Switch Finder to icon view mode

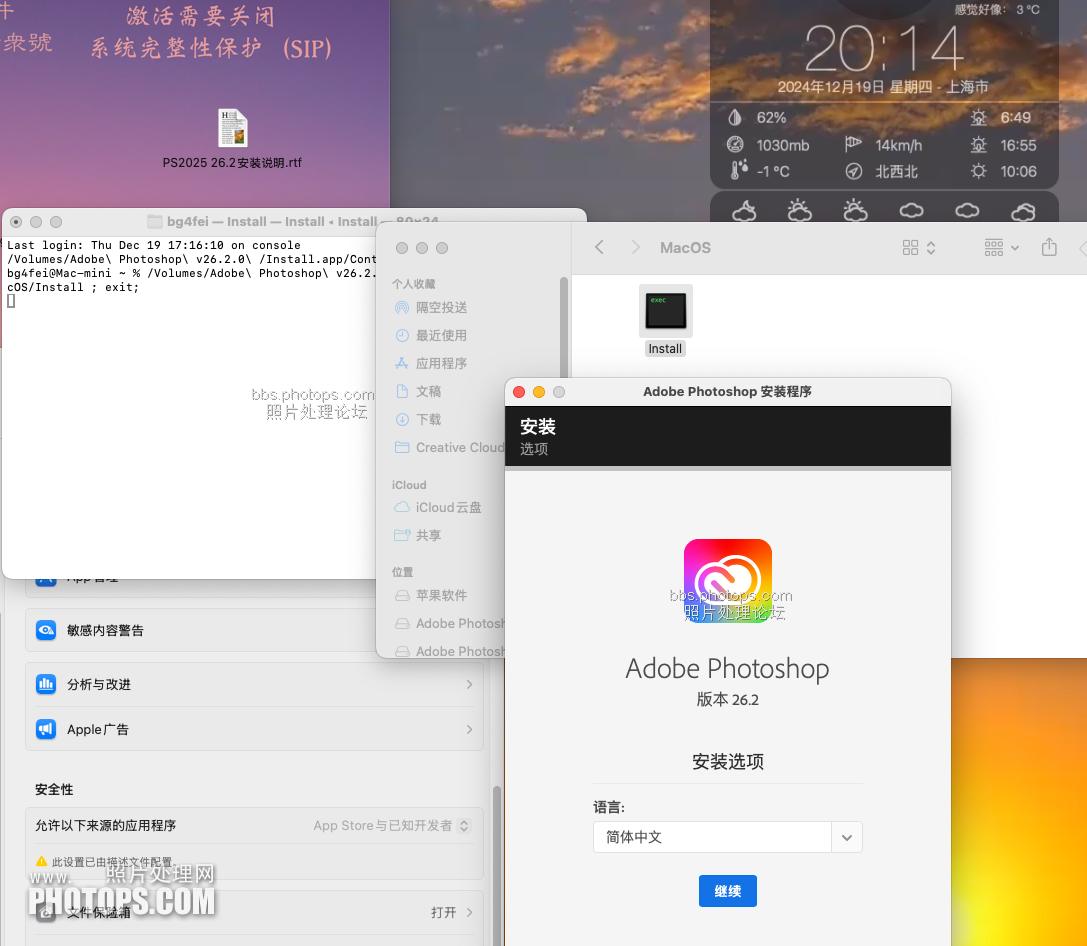click(x=919, y=247)
